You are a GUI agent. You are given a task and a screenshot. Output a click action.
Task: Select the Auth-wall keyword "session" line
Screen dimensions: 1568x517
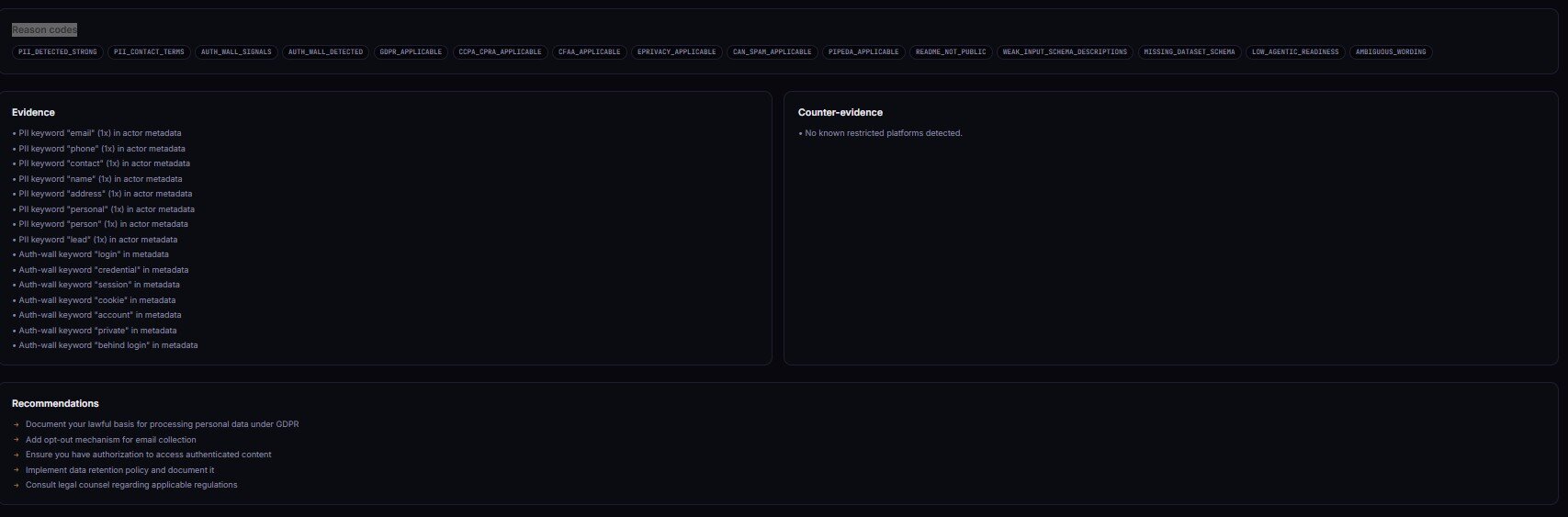(x=96, y=285)
